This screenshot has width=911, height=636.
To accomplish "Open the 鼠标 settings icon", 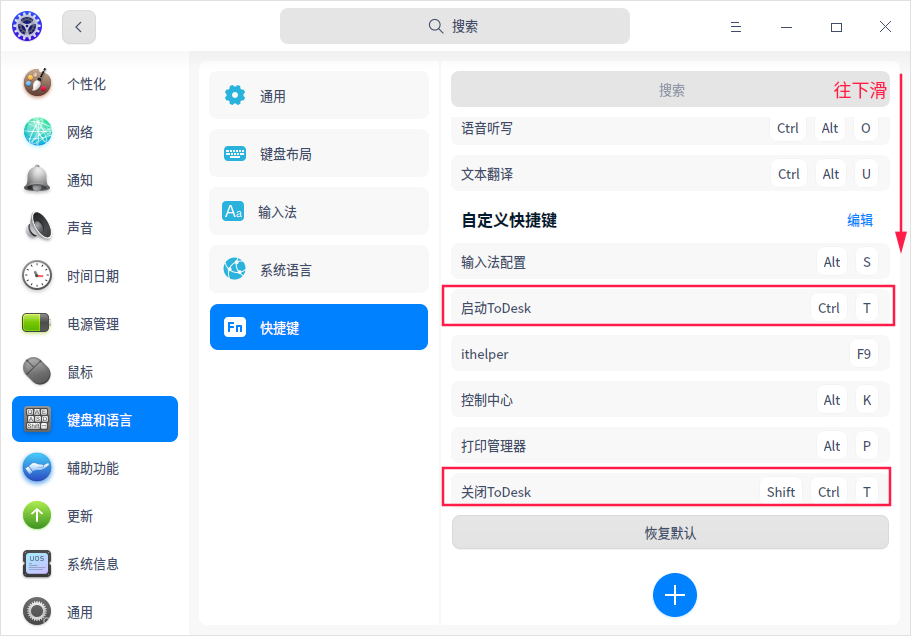I will (x=36, y=371).
